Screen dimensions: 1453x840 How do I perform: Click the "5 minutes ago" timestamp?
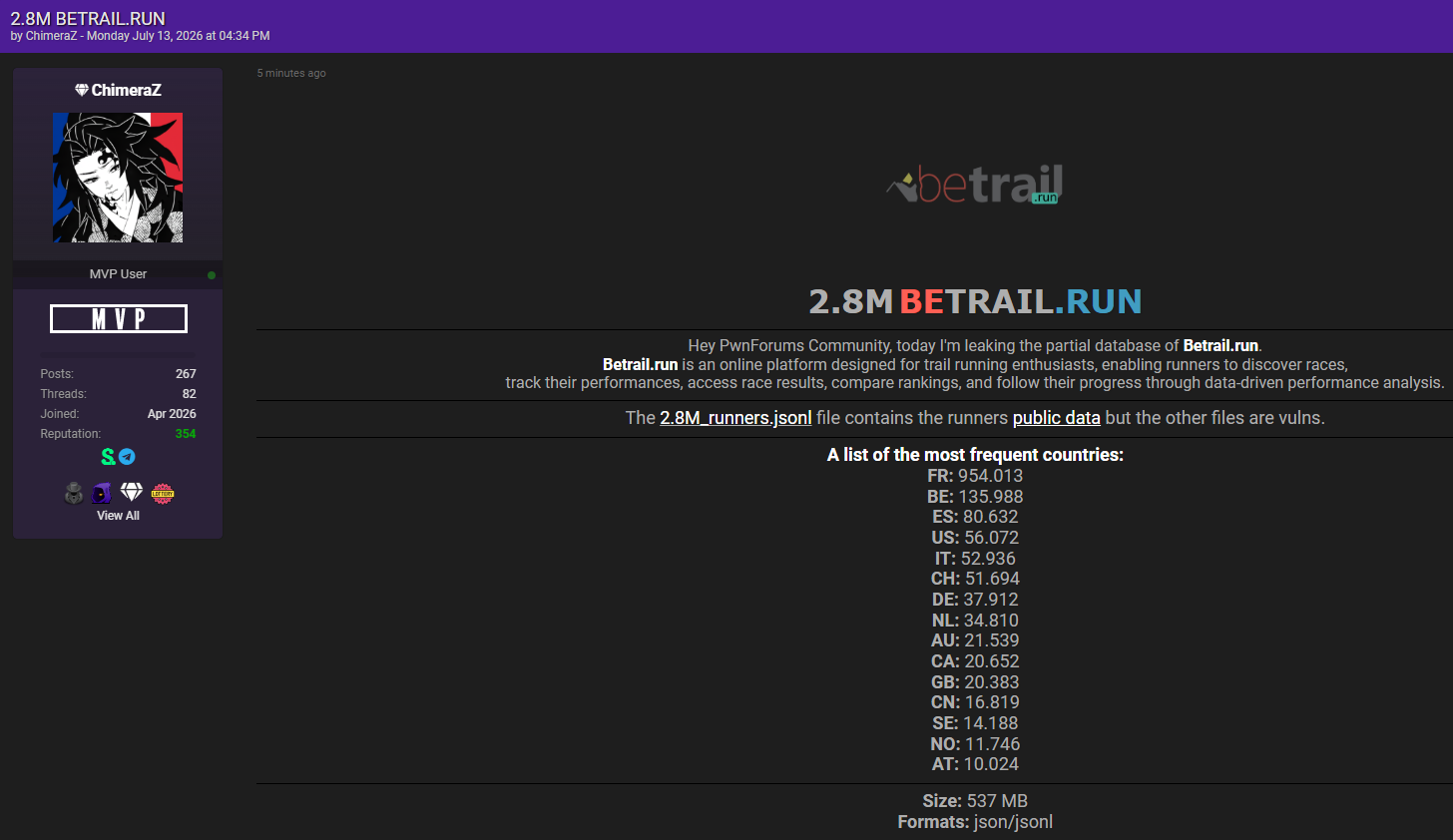coord(291,73)
